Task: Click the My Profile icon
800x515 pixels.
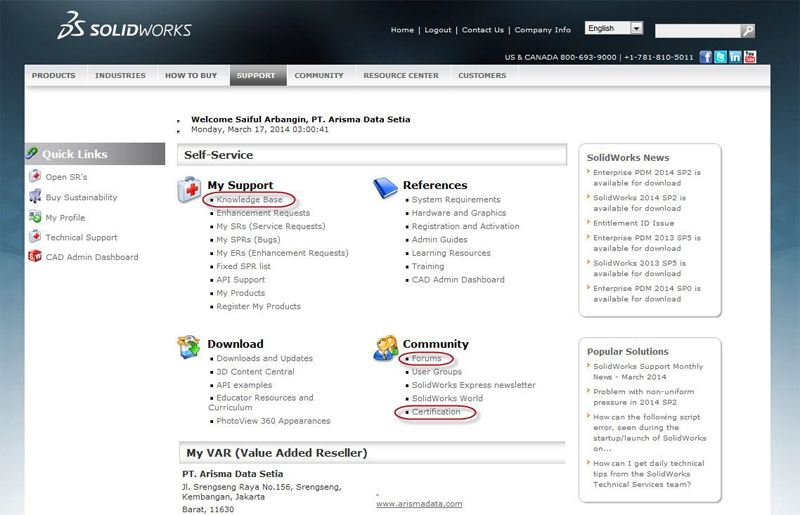Action: click(35, 216)
